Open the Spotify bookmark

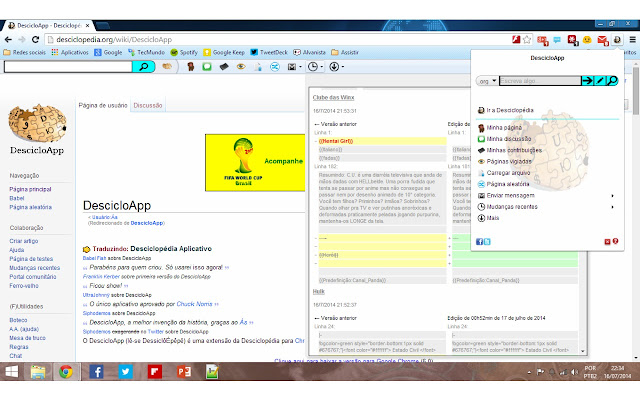coord(184,52)
